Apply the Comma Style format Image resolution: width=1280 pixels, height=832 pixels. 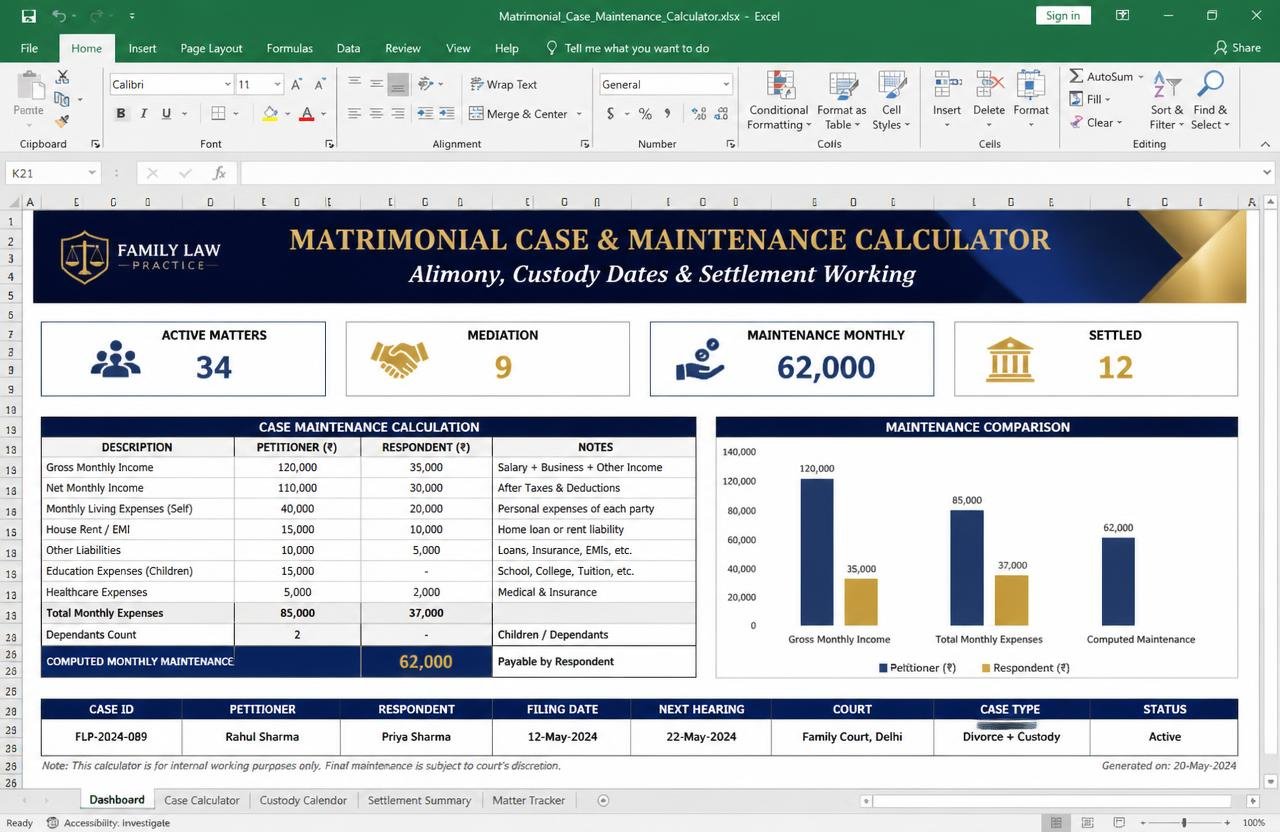point(668,114)
